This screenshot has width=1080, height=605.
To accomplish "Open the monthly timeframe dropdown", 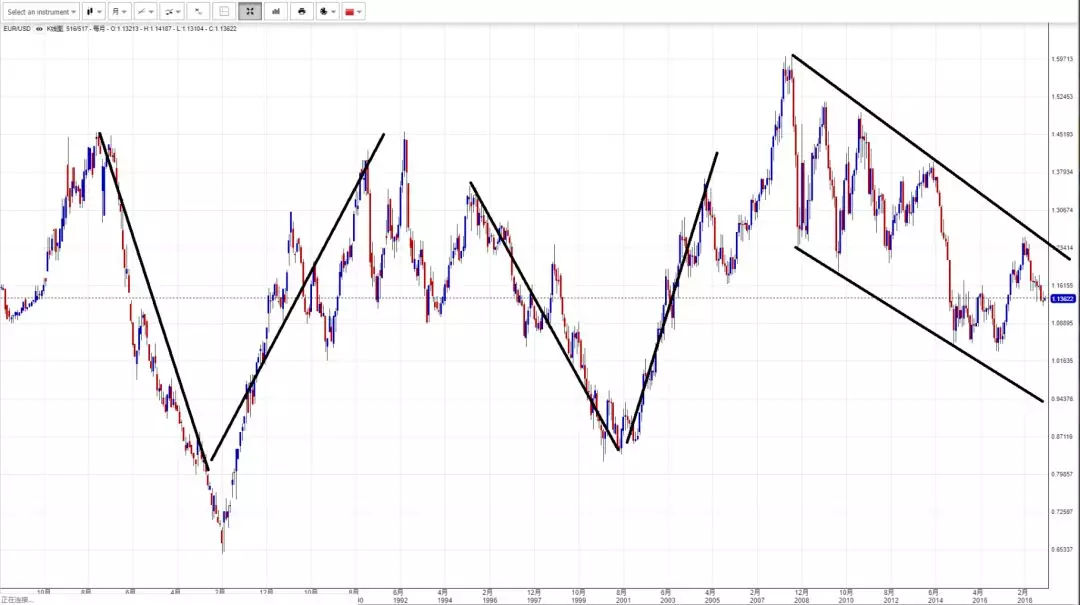I will coord(119,12).
